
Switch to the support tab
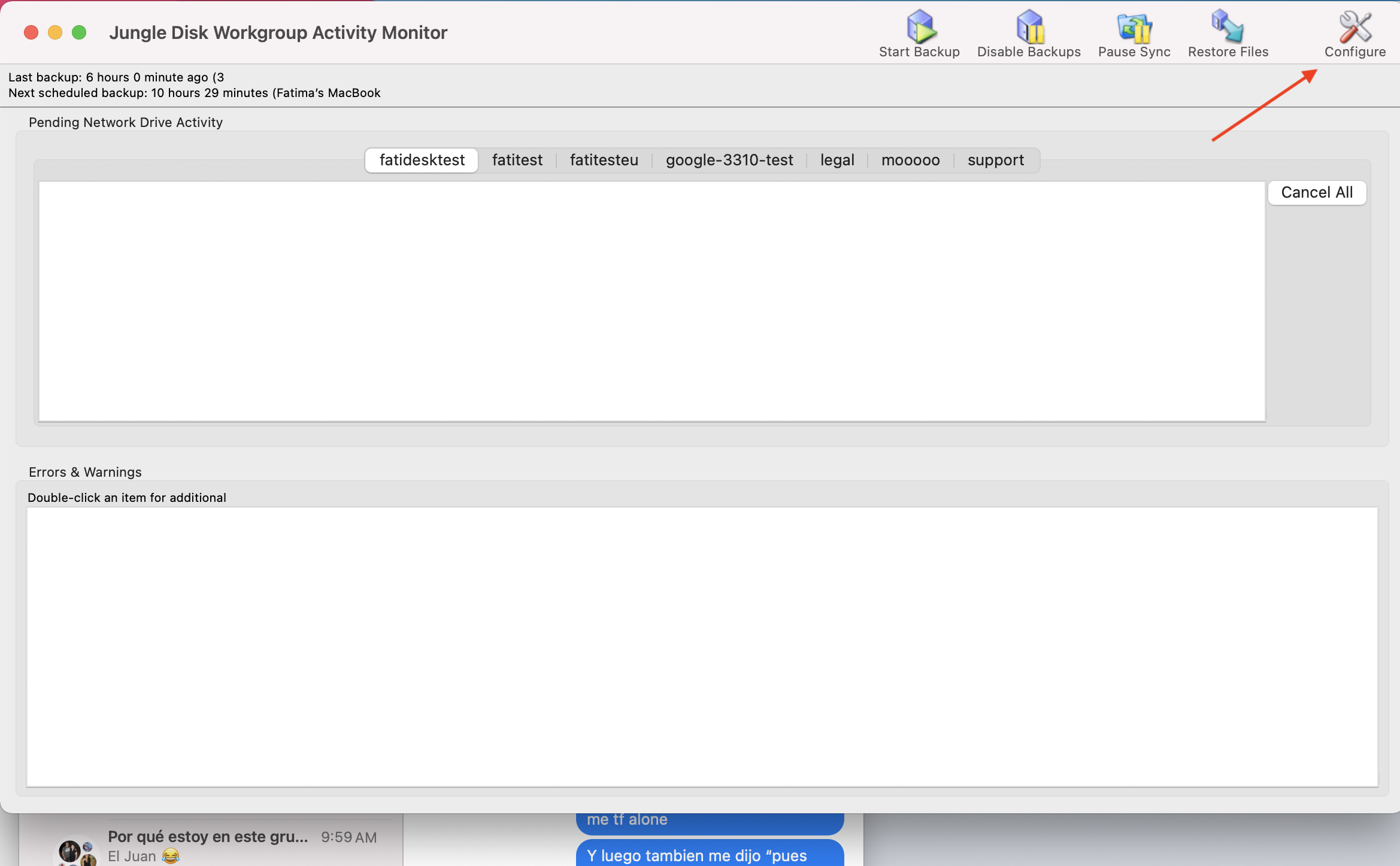pyautogui.click(x=996, y=160)
